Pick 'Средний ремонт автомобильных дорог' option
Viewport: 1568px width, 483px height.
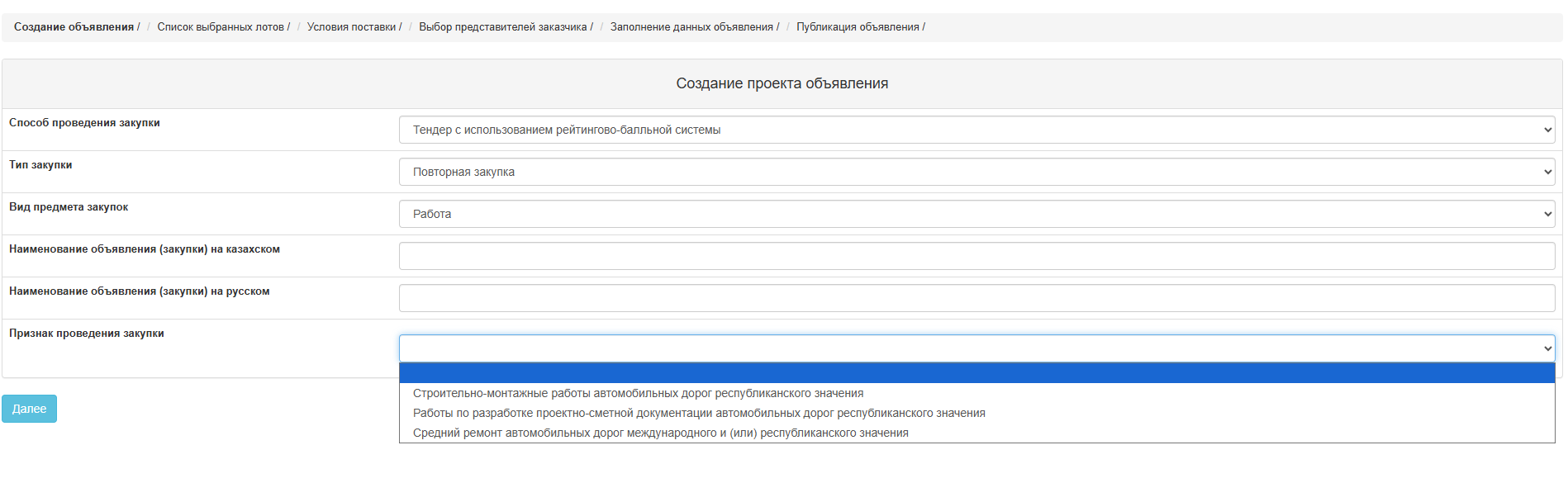pos(660,433)
